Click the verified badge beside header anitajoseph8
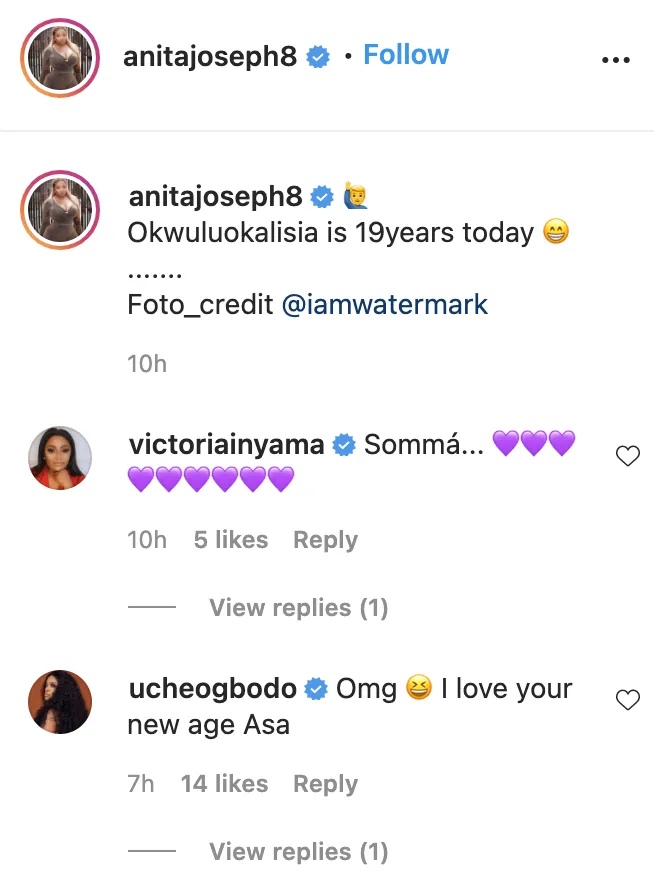The height and width of the screenshot is (872, 654). click(318, 57)
